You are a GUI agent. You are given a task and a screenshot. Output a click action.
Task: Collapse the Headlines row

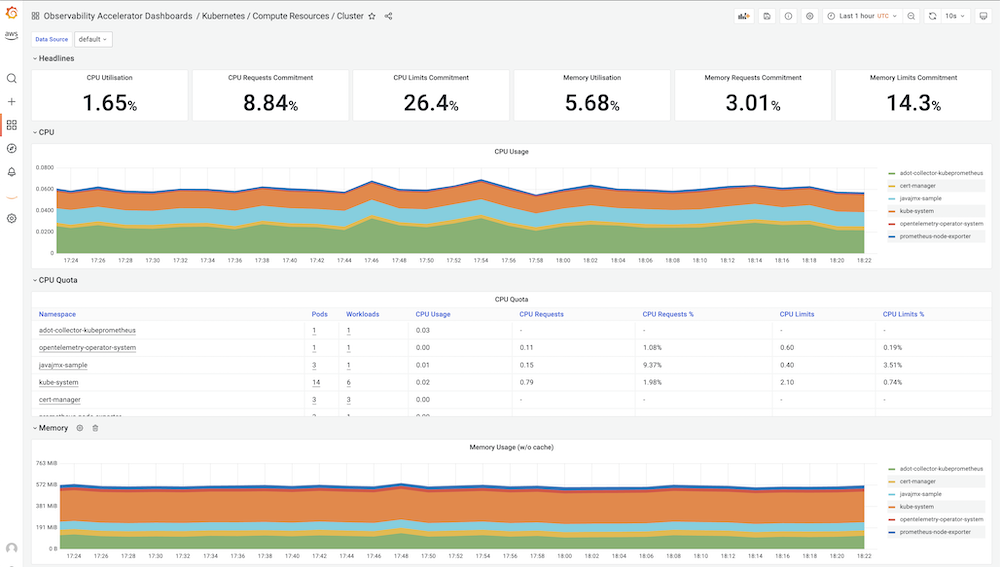point(53,58)
